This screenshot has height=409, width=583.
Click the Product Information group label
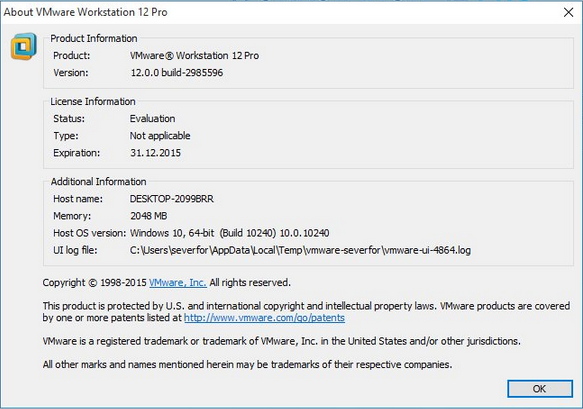coord(94,38)
